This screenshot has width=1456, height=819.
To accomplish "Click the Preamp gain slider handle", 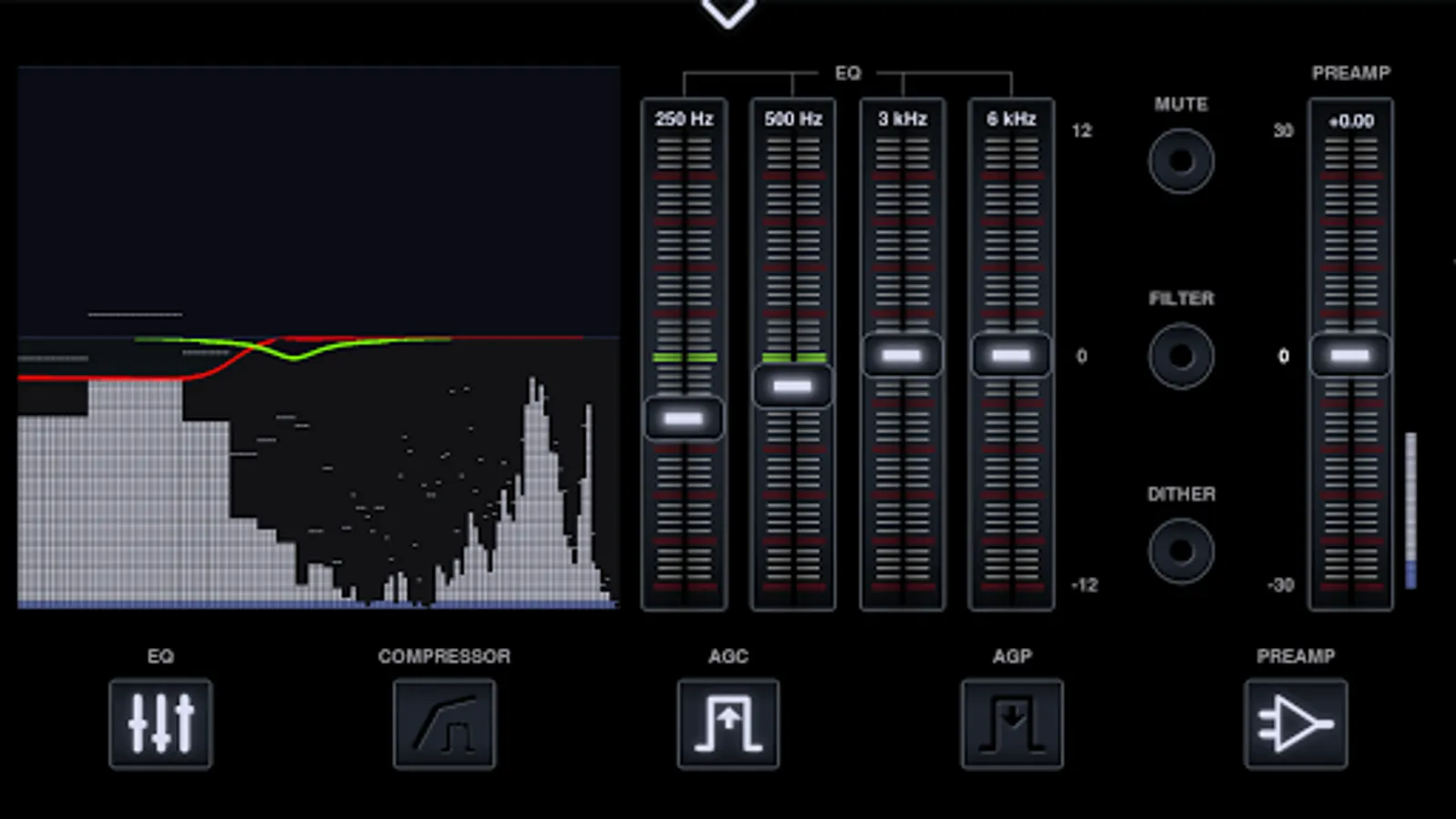I will point(1350,356).
